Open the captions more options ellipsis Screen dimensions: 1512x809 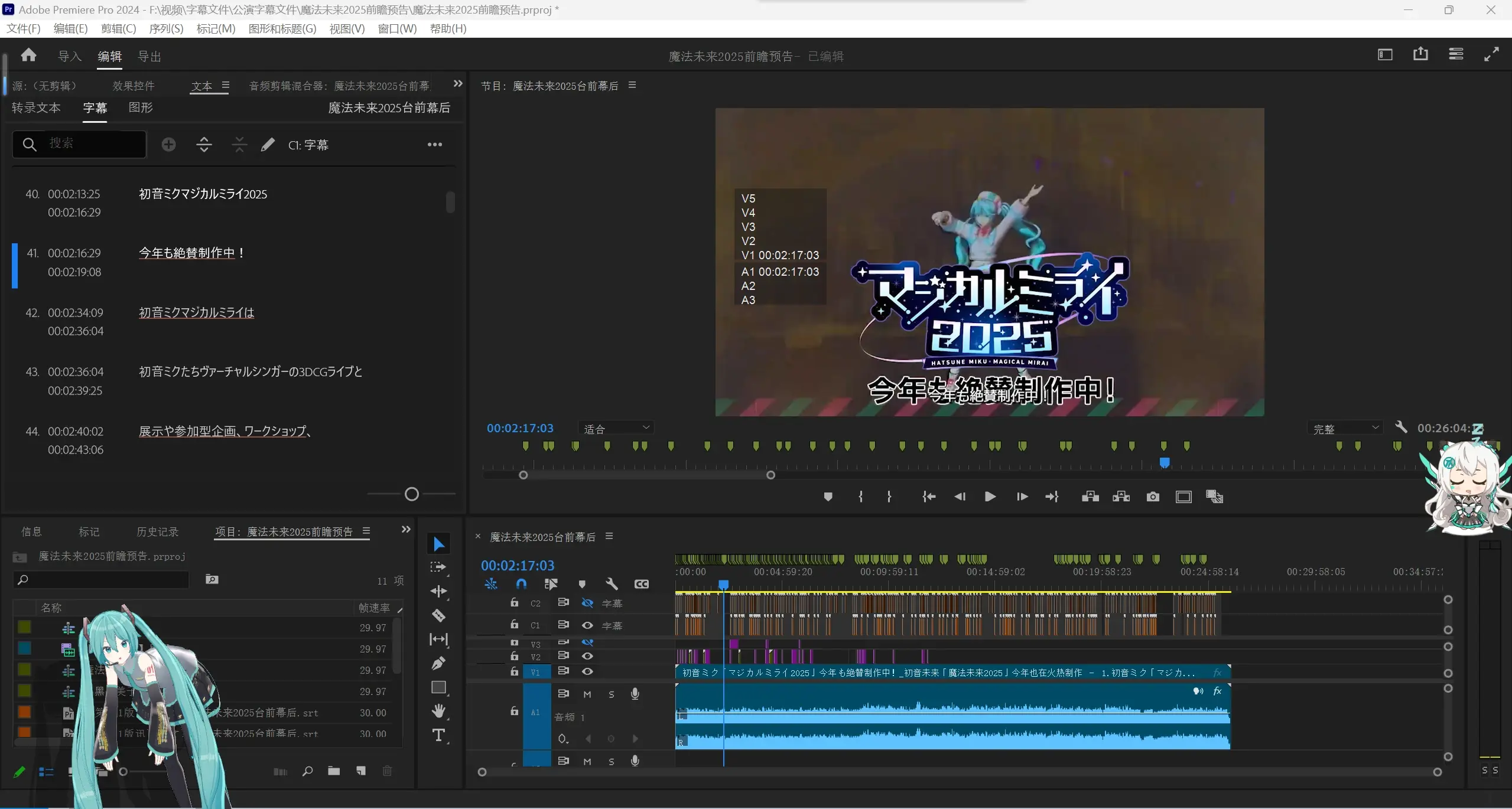coord(435,145)
